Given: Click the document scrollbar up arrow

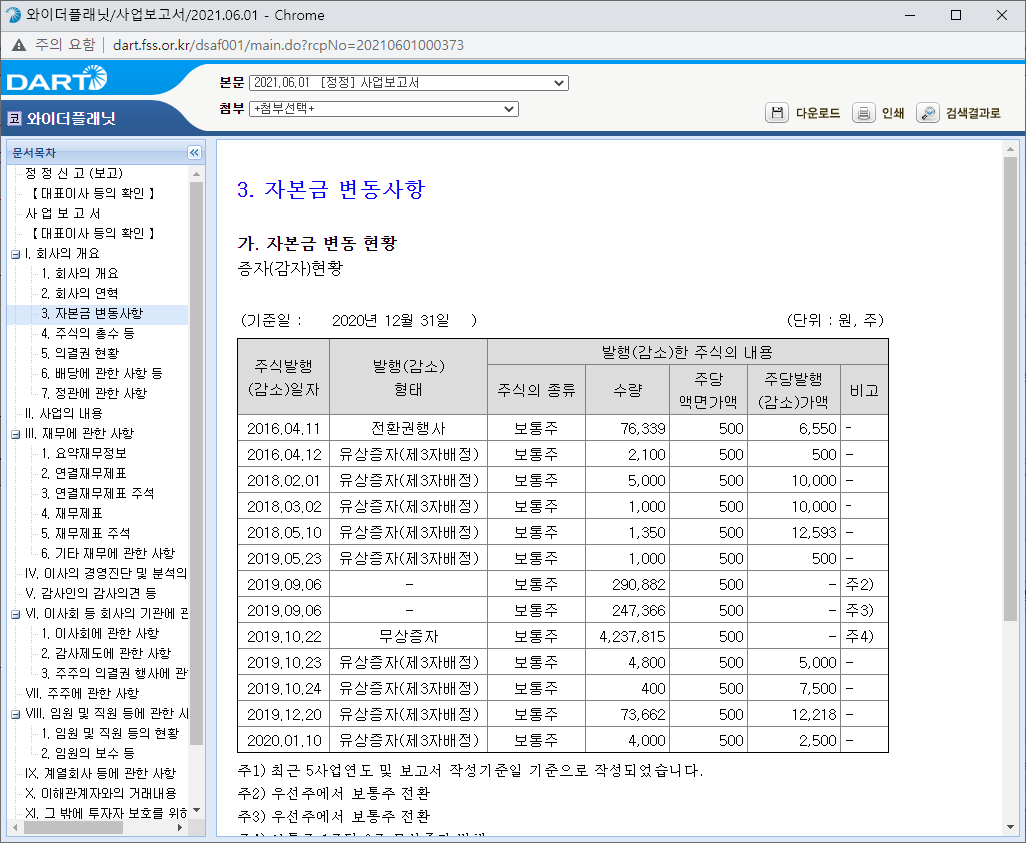Looking at the screenshot, I should pyautogui.click(x=1010, y=149).
